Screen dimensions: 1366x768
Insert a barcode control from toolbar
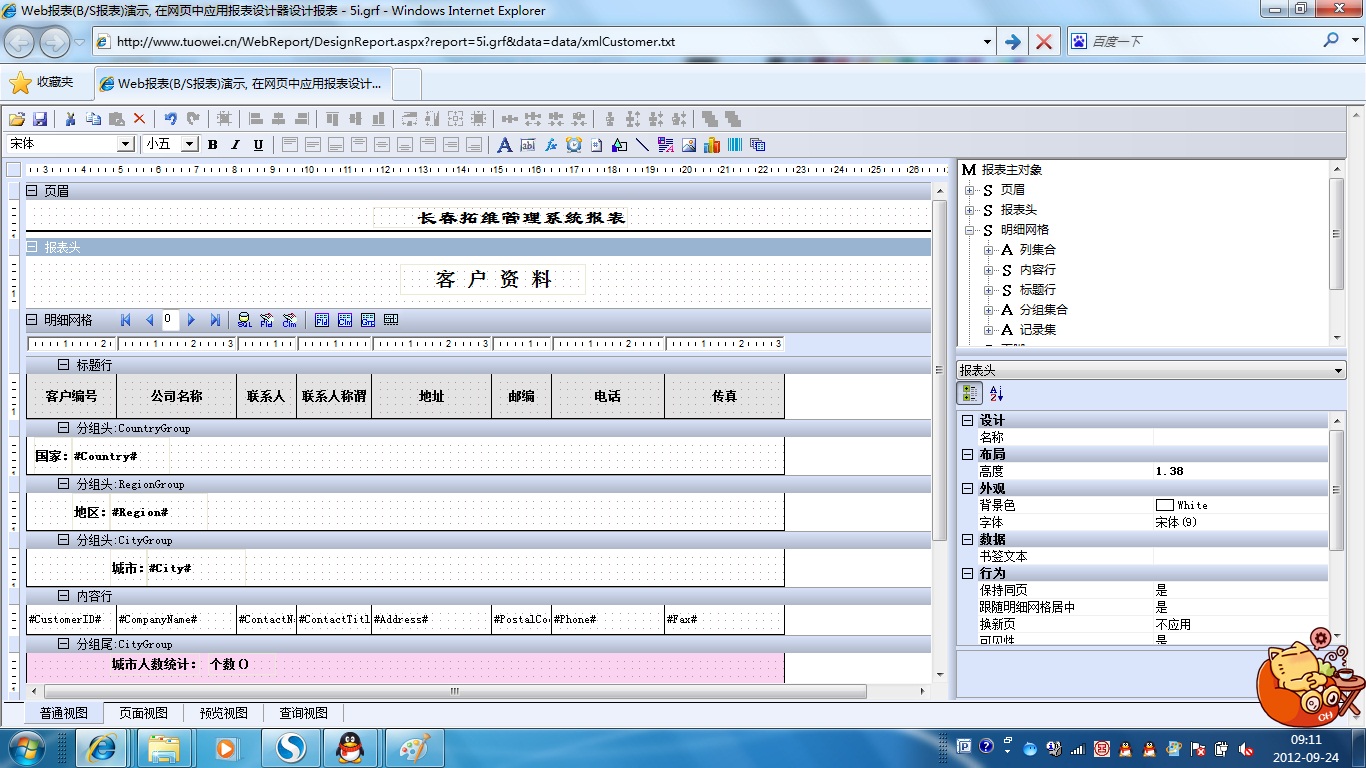(x=735, y=145)
